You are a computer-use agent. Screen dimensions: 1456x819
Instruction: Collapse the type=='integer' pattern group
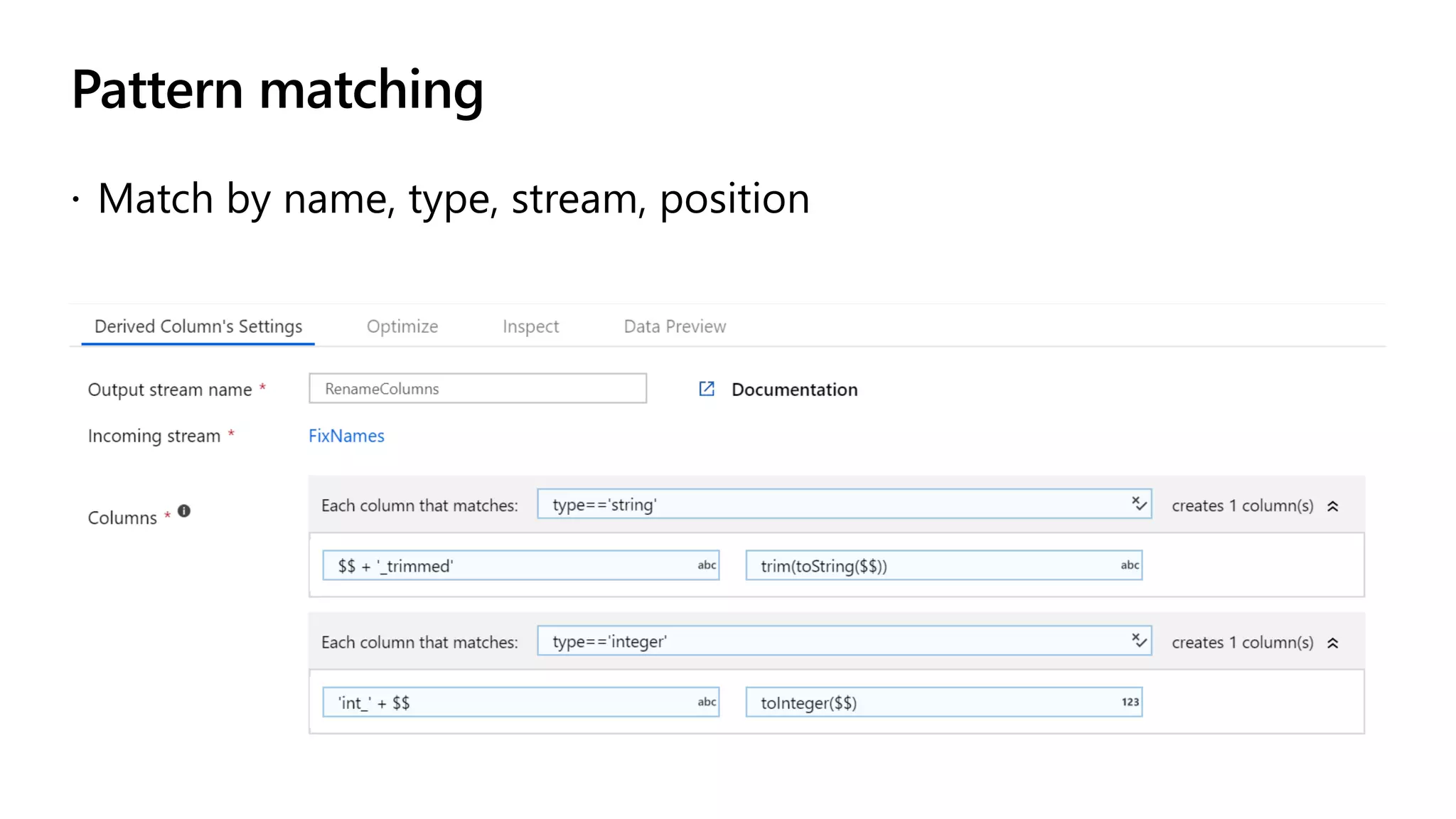pyautogui.click(x=1333, y=643)
